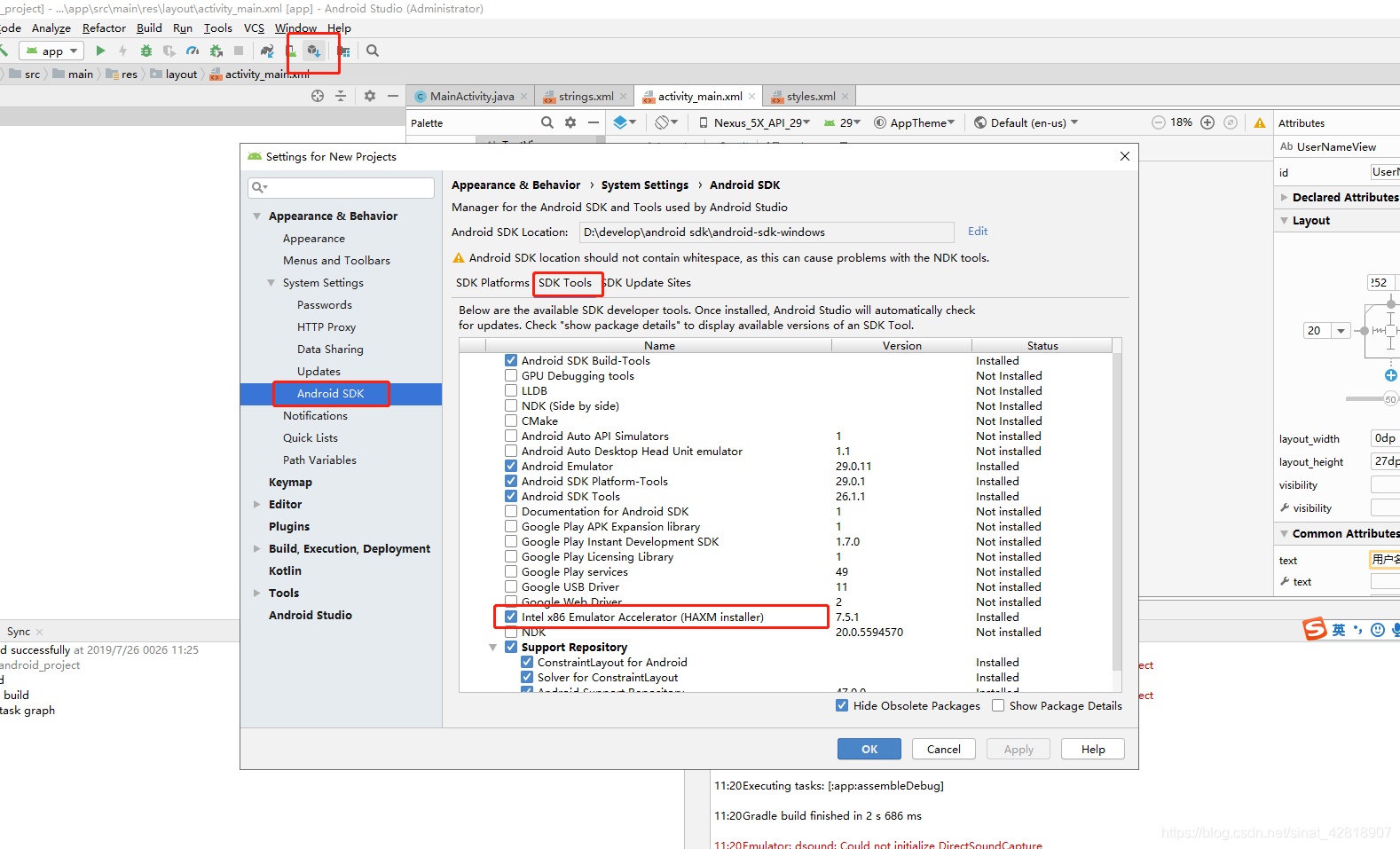Click the collapse all icon in Project panel
Viewport: 1400px width, 849px height.
[x=341, y=96]
